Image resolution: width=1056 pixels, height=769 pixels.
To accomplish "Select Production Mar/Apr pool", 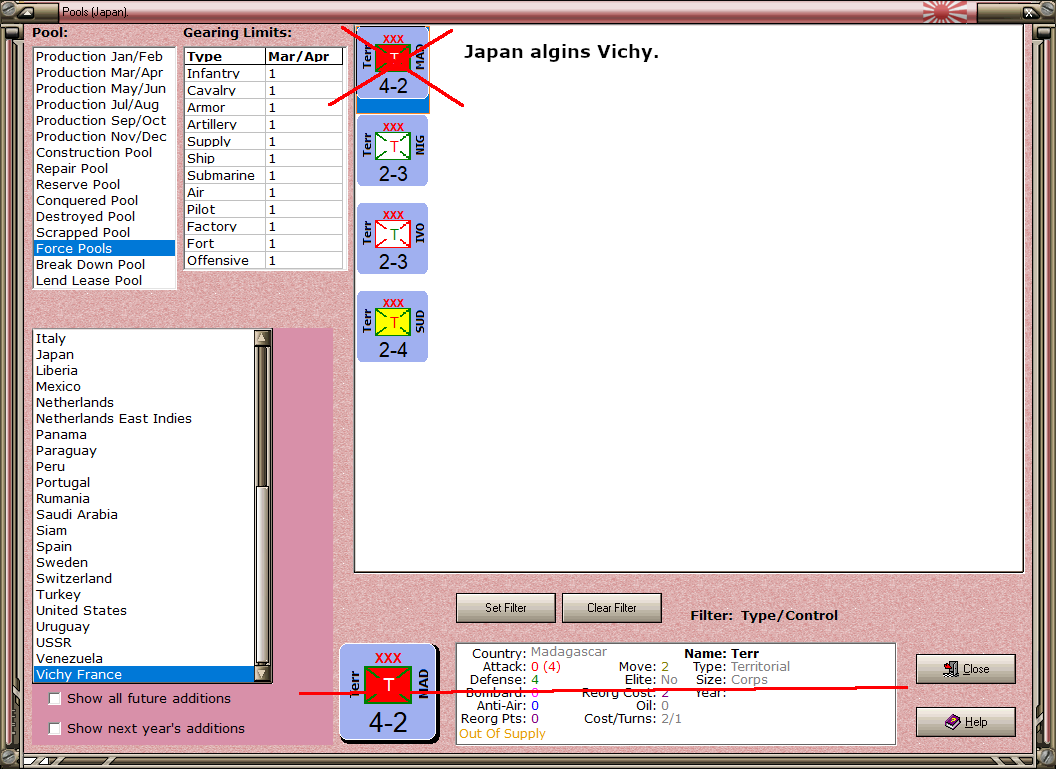I will [x=104, y=73].
